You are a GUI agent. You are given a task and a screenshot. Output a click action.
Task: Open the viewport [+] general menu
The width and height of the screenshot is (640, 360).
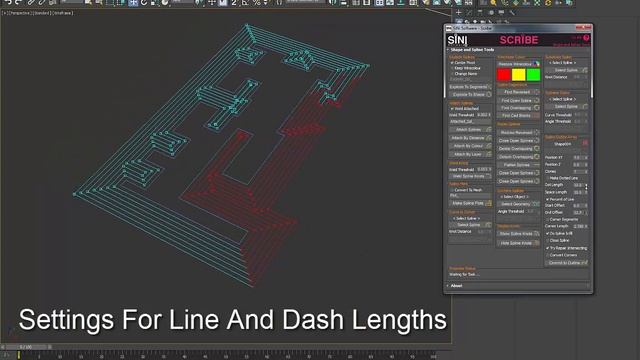coord(4,13)
